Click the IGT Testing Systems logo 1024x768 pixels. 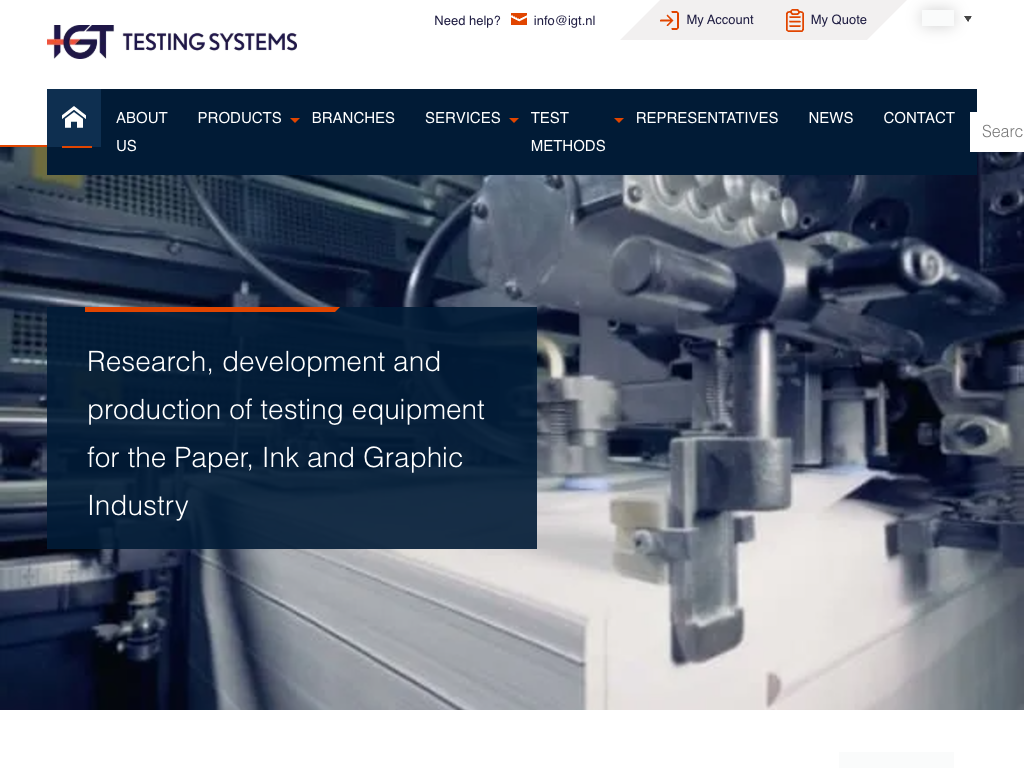click(172, 41)
